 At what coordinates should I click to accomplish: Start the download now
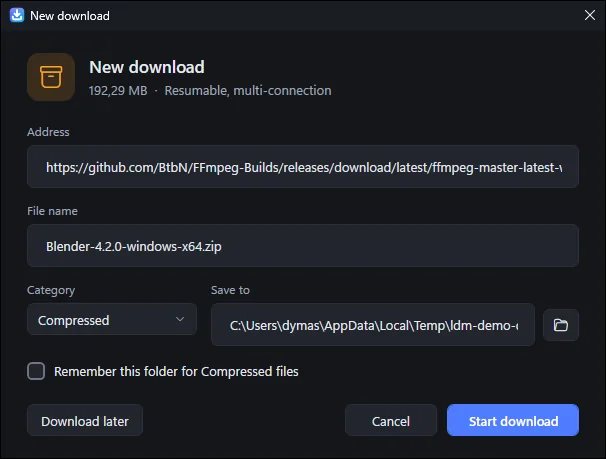[x=513, y=420]
